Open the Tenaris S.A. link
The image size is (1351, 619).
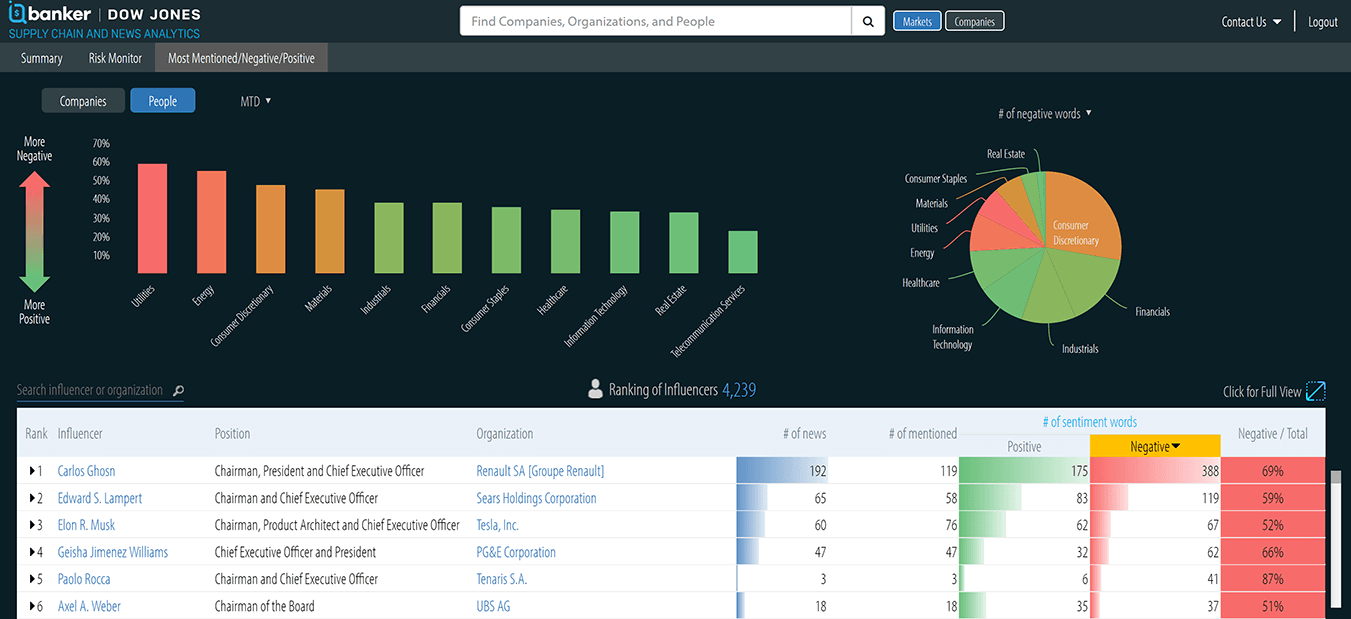click(x=501, y=579)
